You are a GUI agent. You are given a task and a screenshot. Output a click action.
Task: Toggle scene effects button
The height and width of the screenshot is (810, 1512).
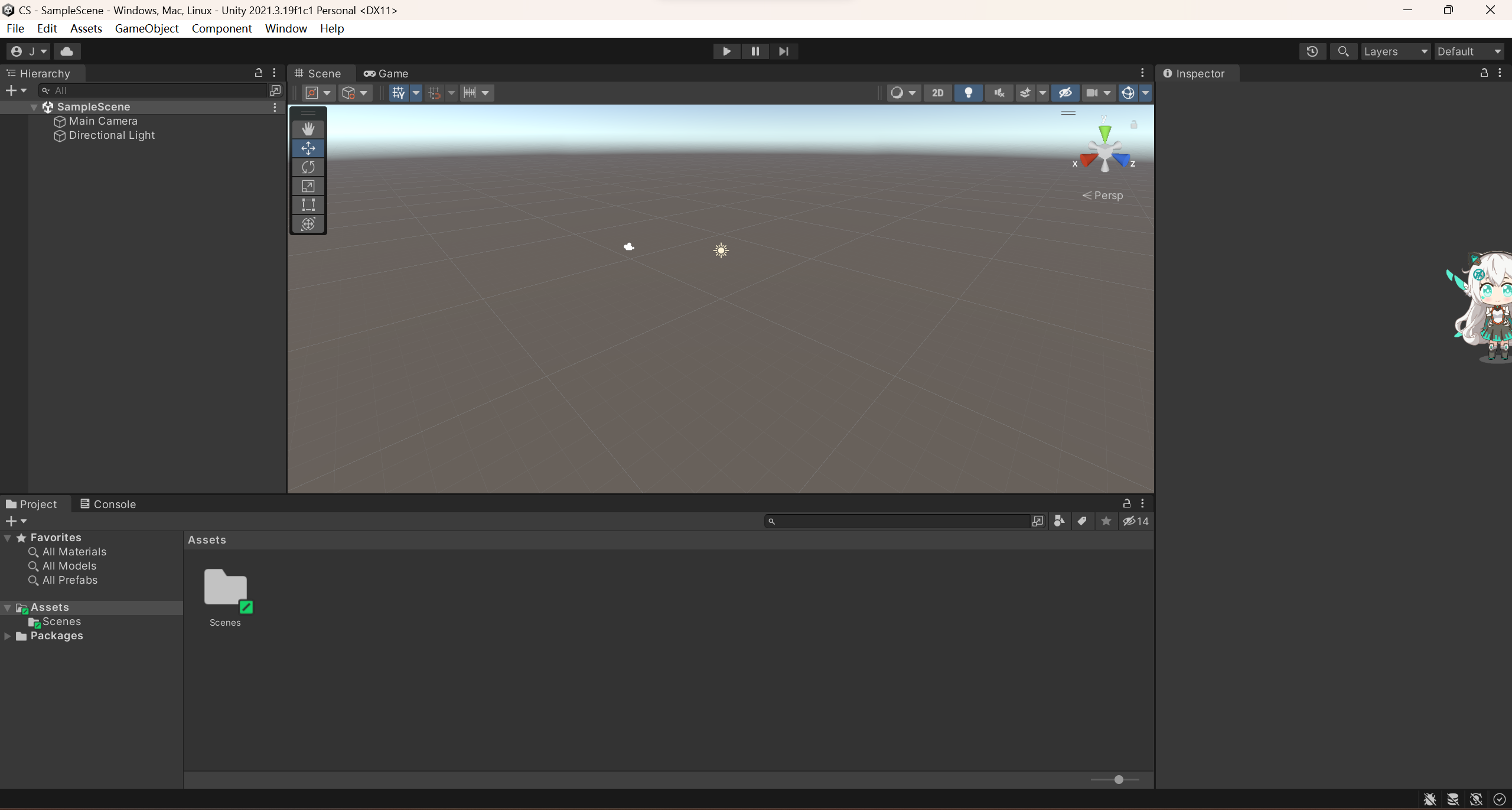[1025, 93]
